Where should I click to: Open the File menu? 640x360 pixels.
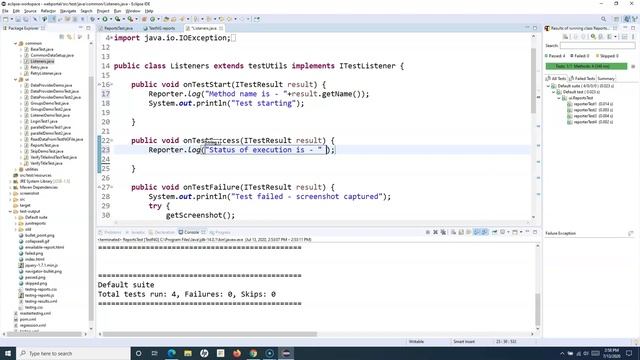[5, 11]
